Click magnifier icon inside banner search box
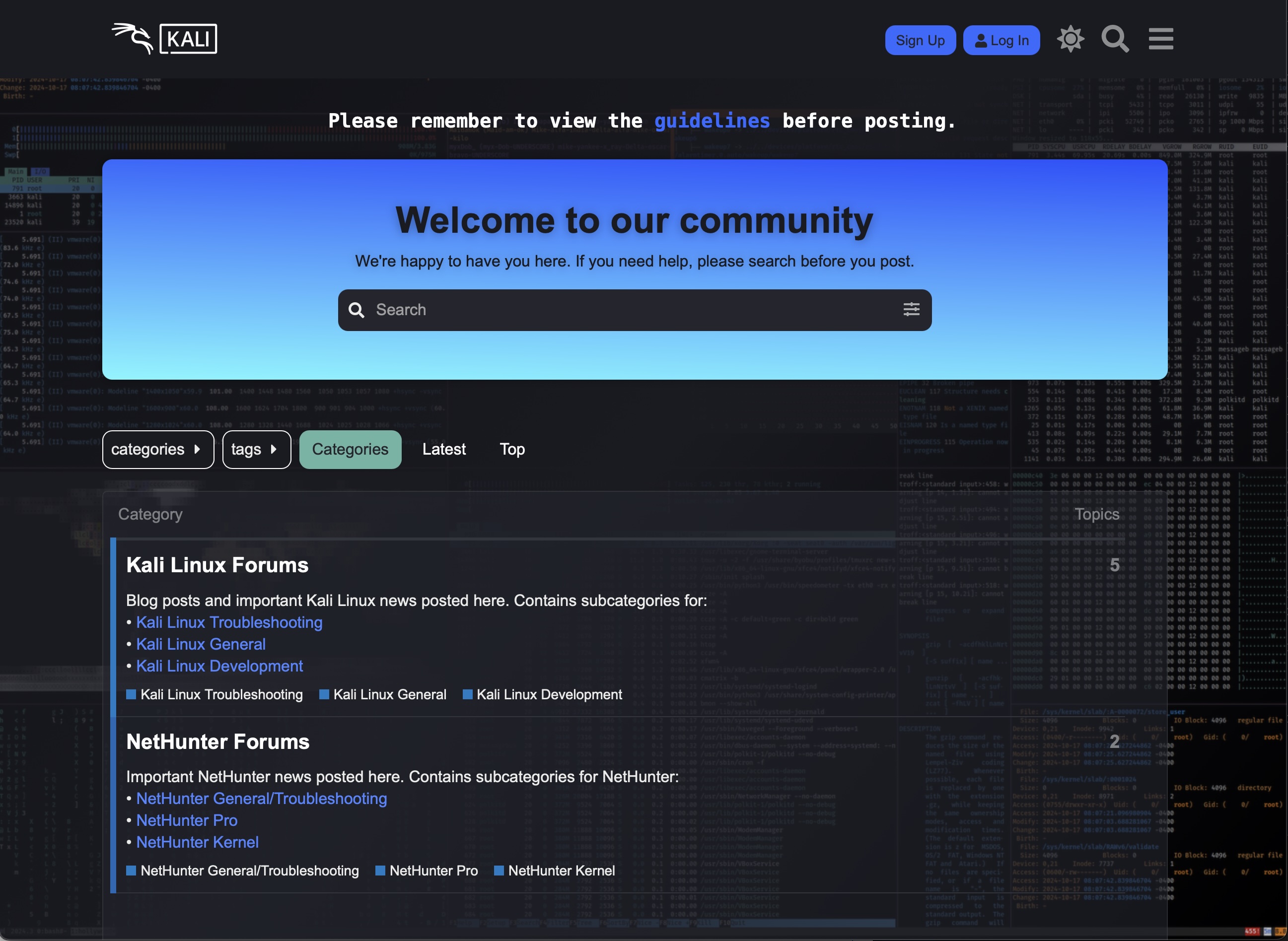Viewport: 1288px width, 941px height. point(356,310)
